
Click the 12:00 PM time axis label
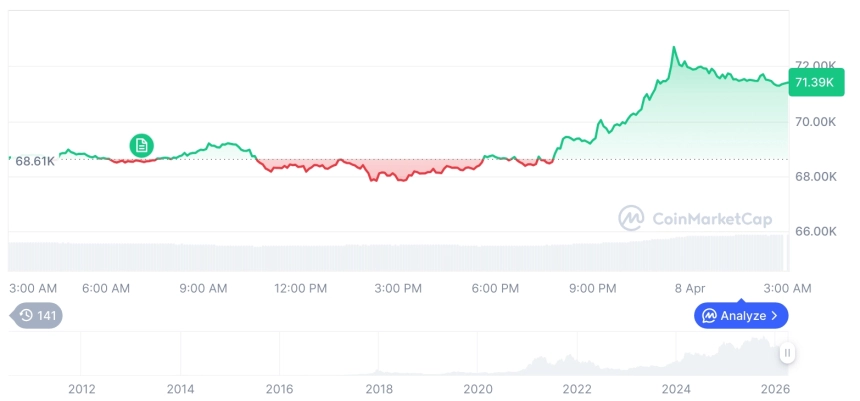click(300, 289)
